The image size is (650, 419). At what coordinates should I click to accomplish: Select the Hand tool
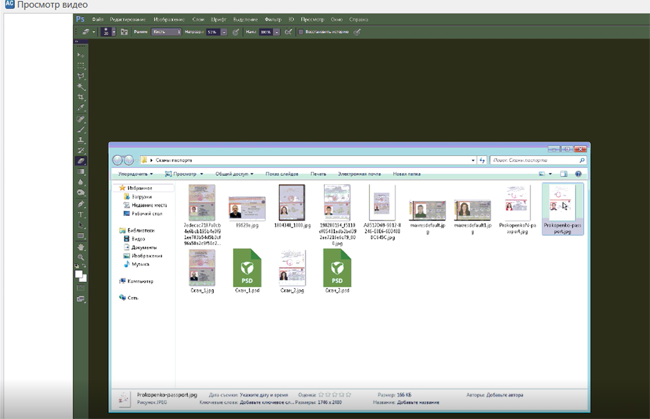(80, 247)
